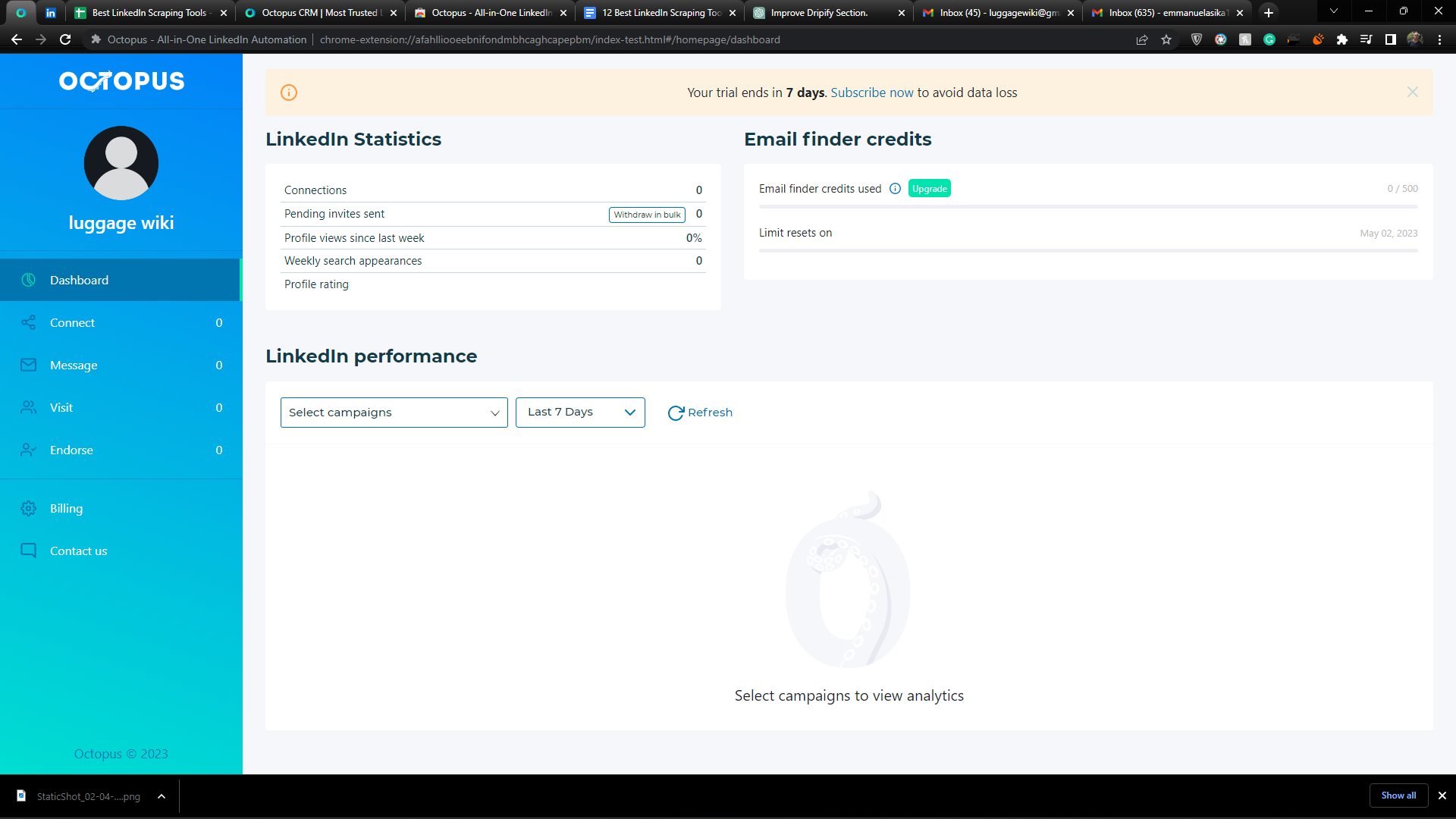The image size is (1456, 819).
Task: Open the Dashboard sidebar item
Action: (121, 280)
